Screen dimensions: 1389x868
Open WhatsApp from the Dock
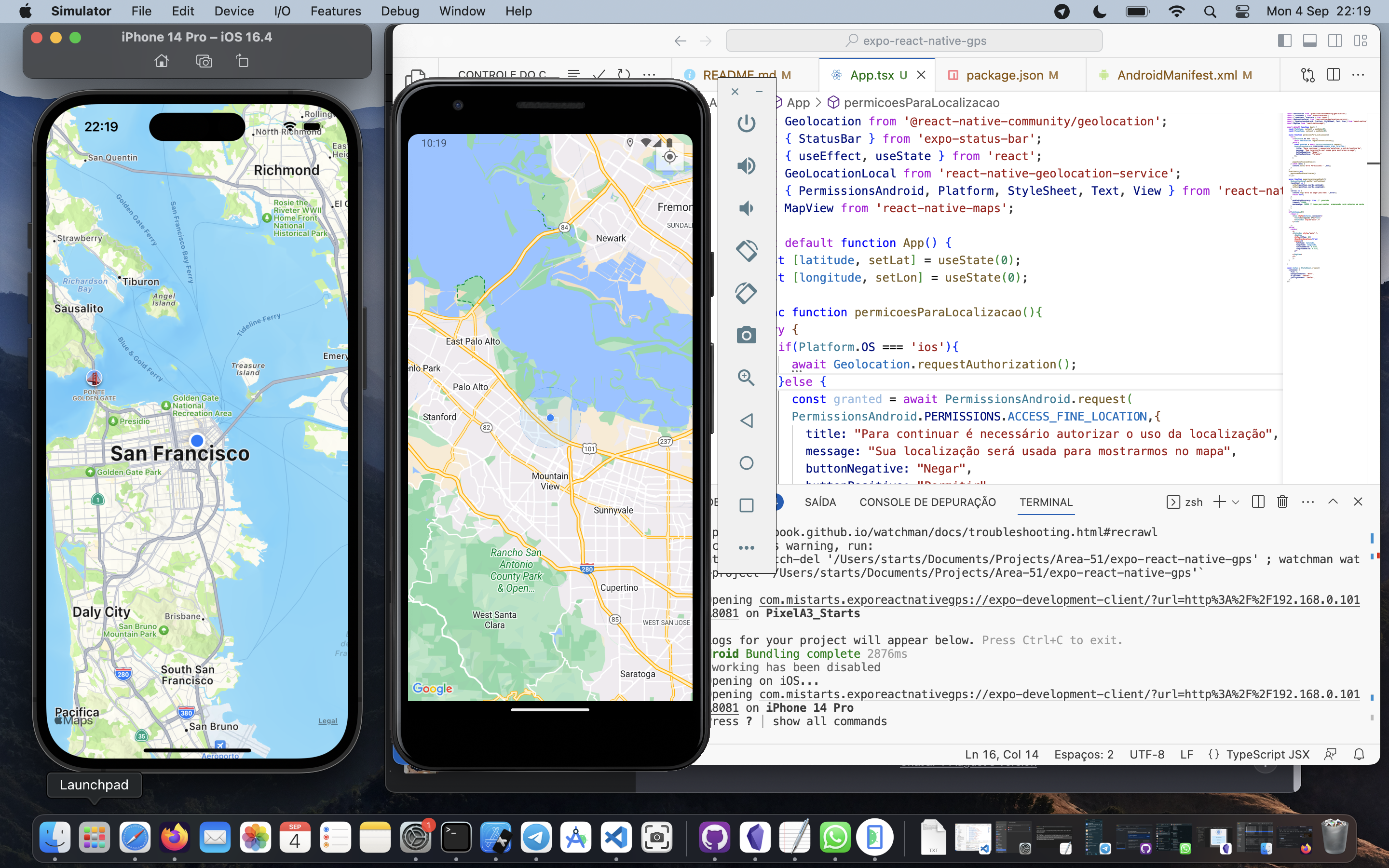click(834, 838)
